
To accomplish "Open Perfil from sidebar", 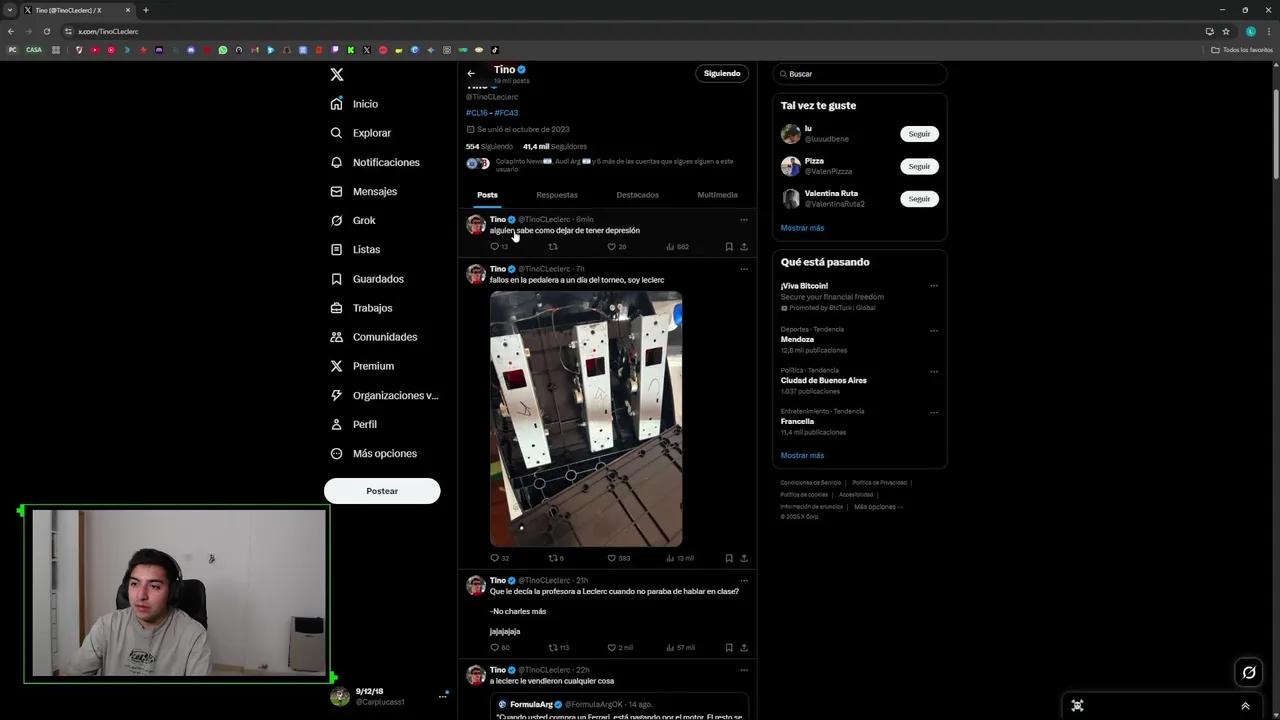I will tap(353, 424).
